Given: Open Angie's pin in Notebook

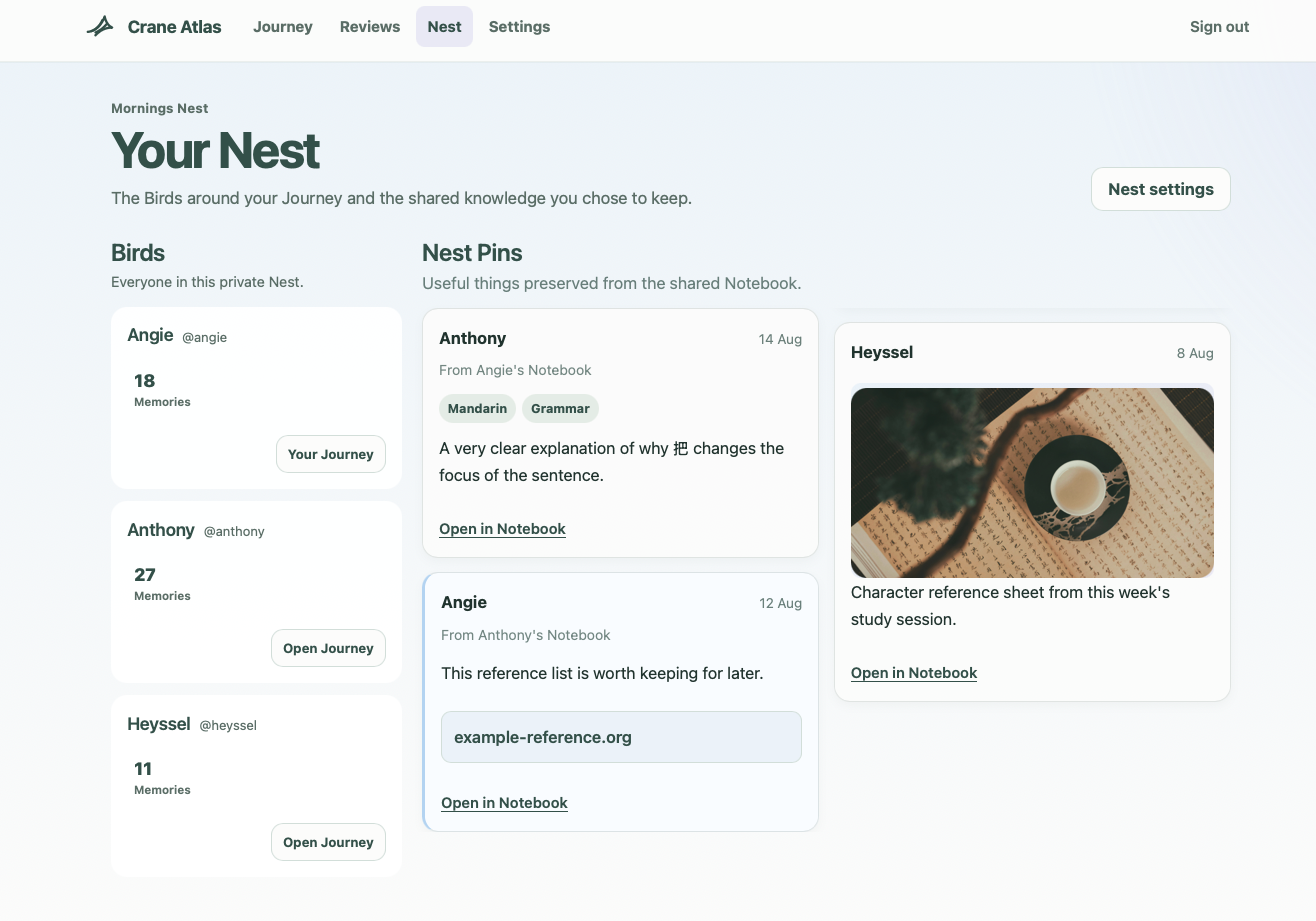Looking at the screenshot, I should point(504,803).
